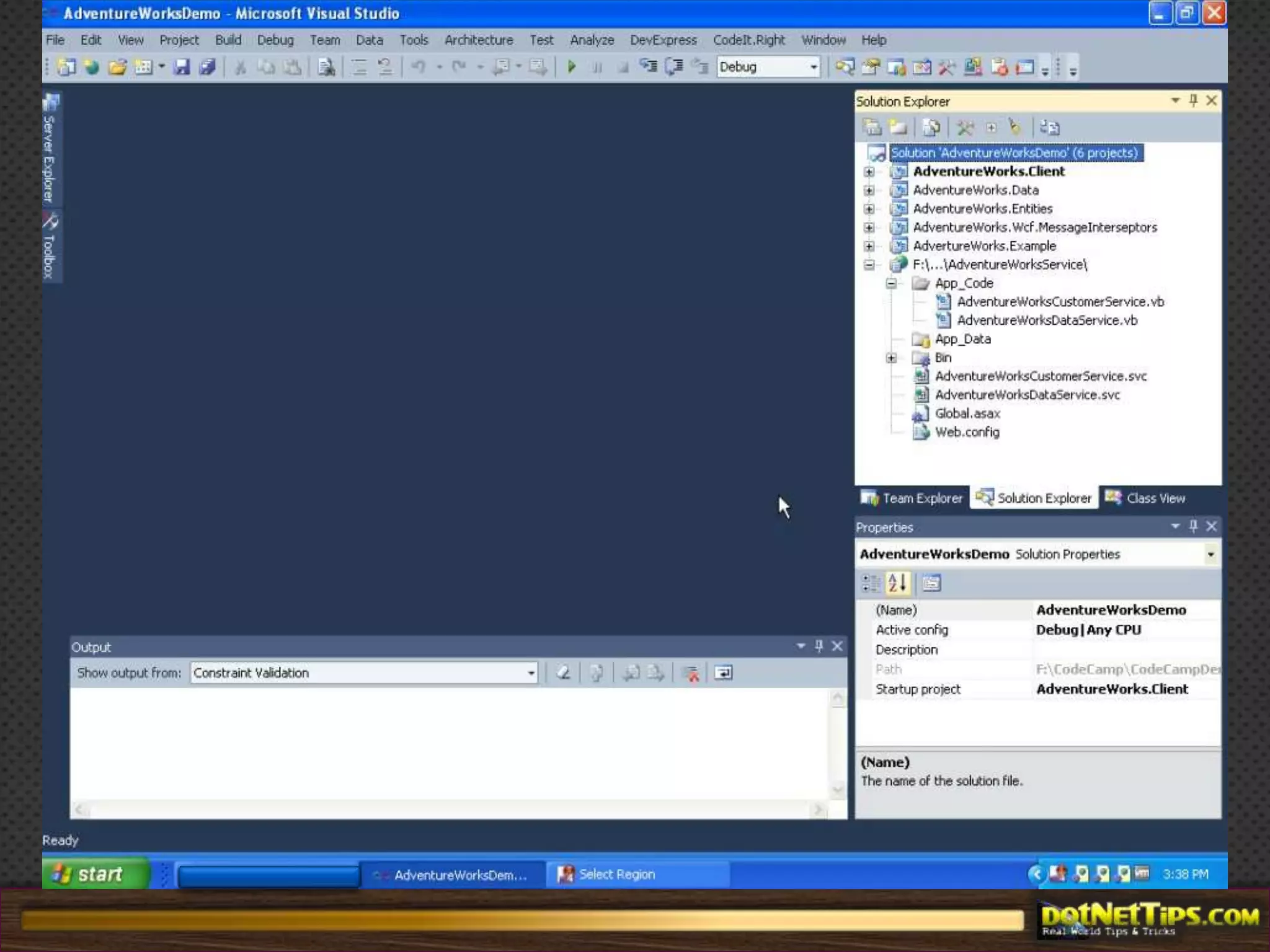The width and height of the screenshot is (1270, 952).
Task: Open the Debug solution configuration dropdown
Action: [813, 67]
